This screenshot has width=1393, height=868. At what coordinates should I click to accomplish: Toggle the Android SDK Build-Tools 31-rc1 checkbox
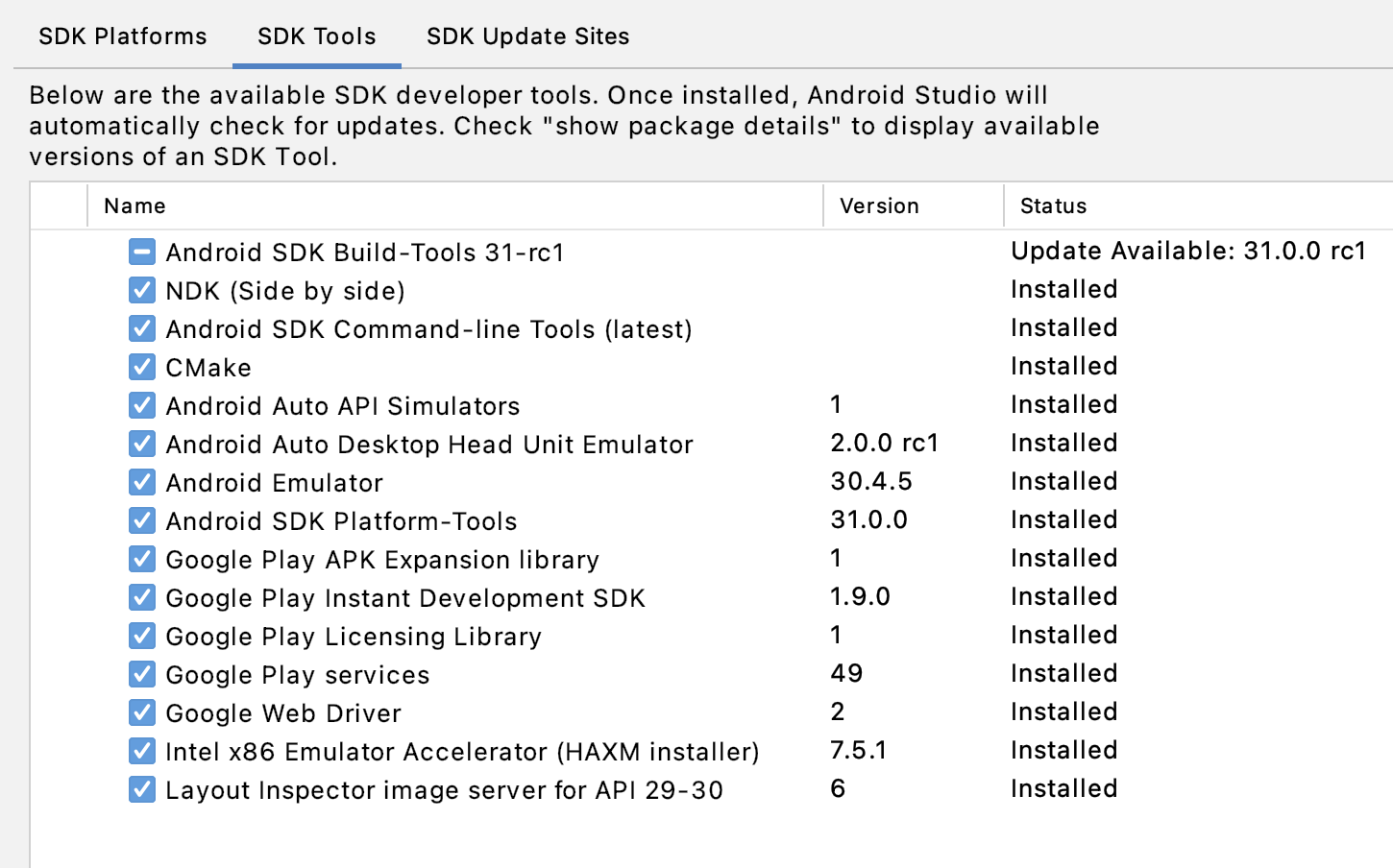click(141, 252)
